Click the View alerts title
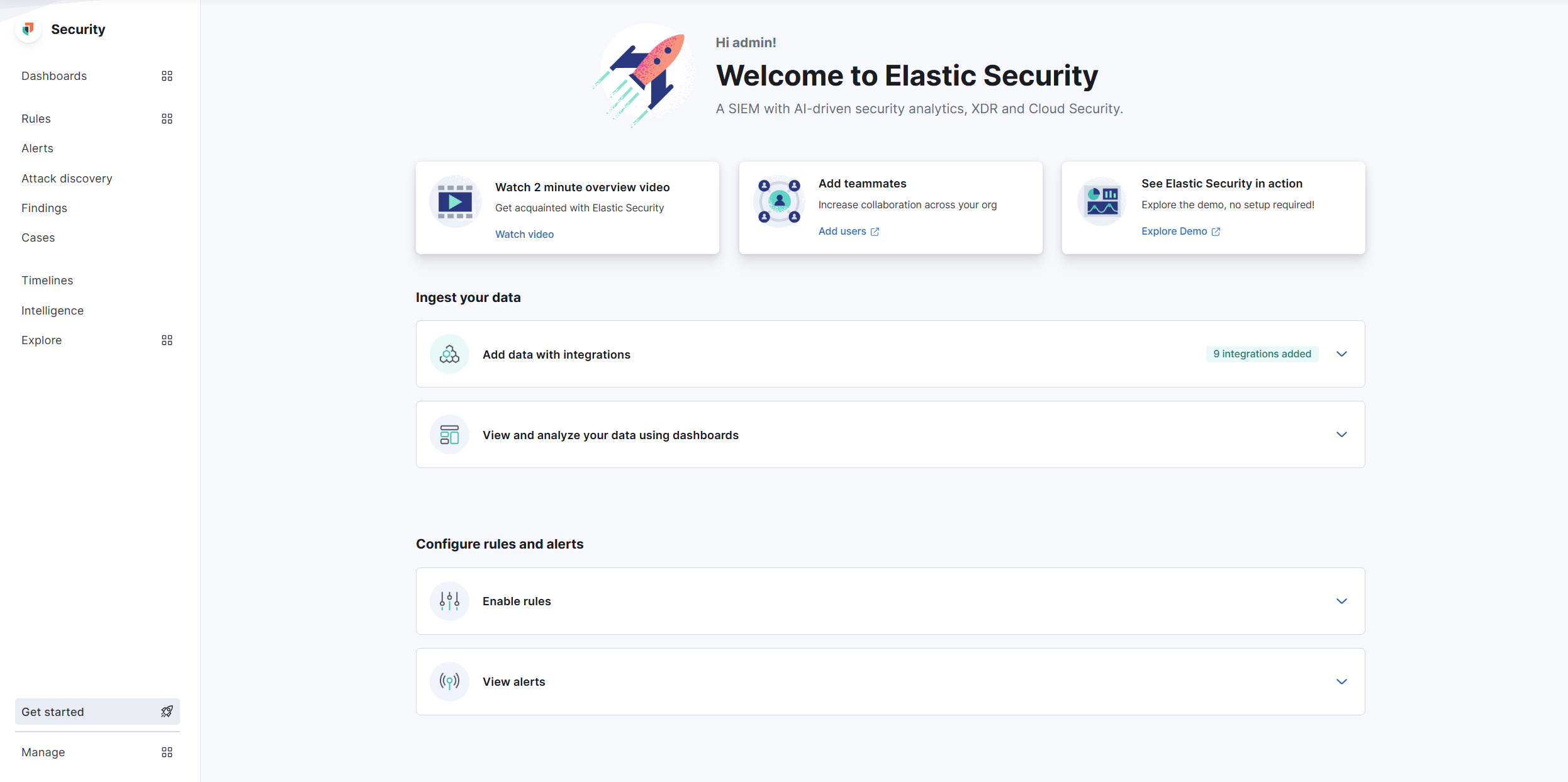1568x782 pixels. 513,682
